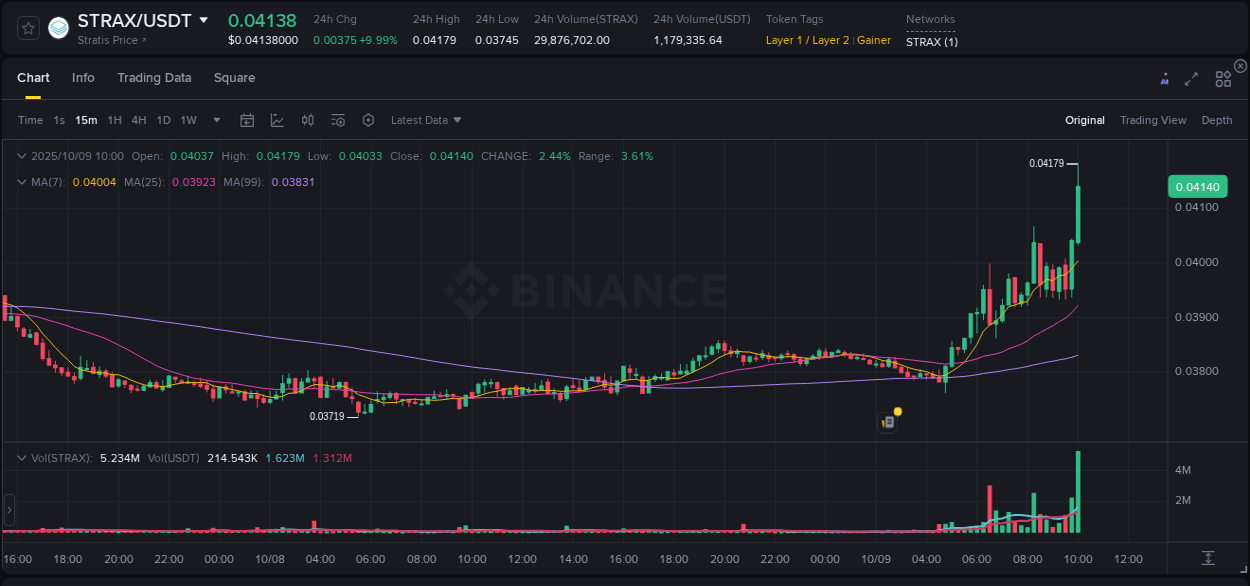Viewport: 1250px width, 586px height.
Task: Toggle the favorite star for STRAX/USDT
Action: click(x=27, y=28)
